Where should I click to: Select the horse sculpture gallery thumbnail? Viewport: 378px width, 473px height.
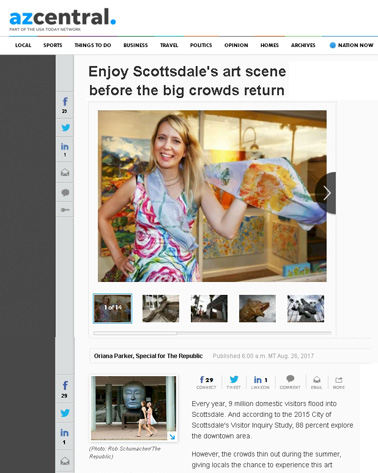click(x=306, y=308)
